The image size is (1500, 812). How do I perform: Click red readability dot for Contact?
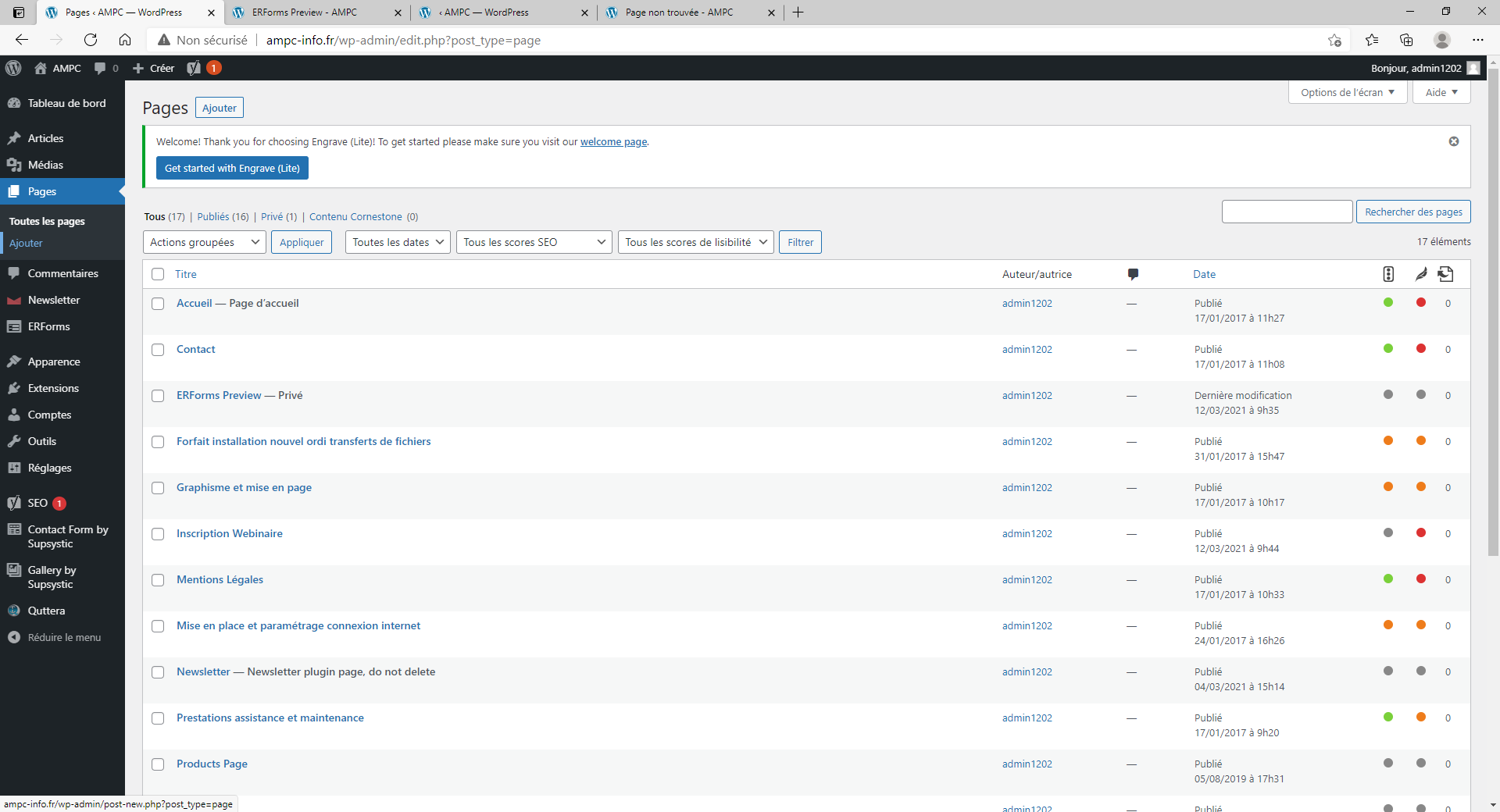pyautogui.click(x=1421, y=349)
